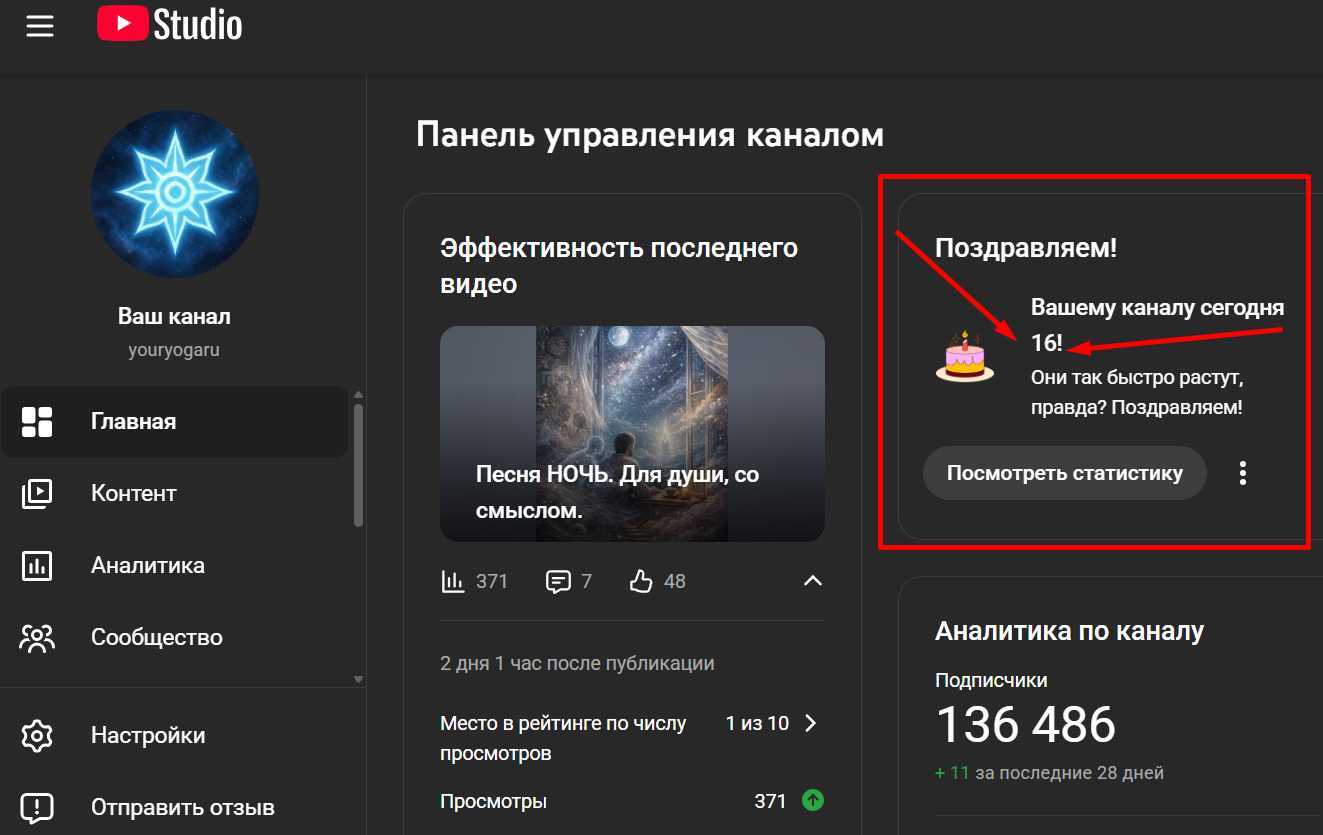Click the green growth arrow next to Просмотры
The width and height of the screenshot is (1323, 835).
(x=812, y=800)
